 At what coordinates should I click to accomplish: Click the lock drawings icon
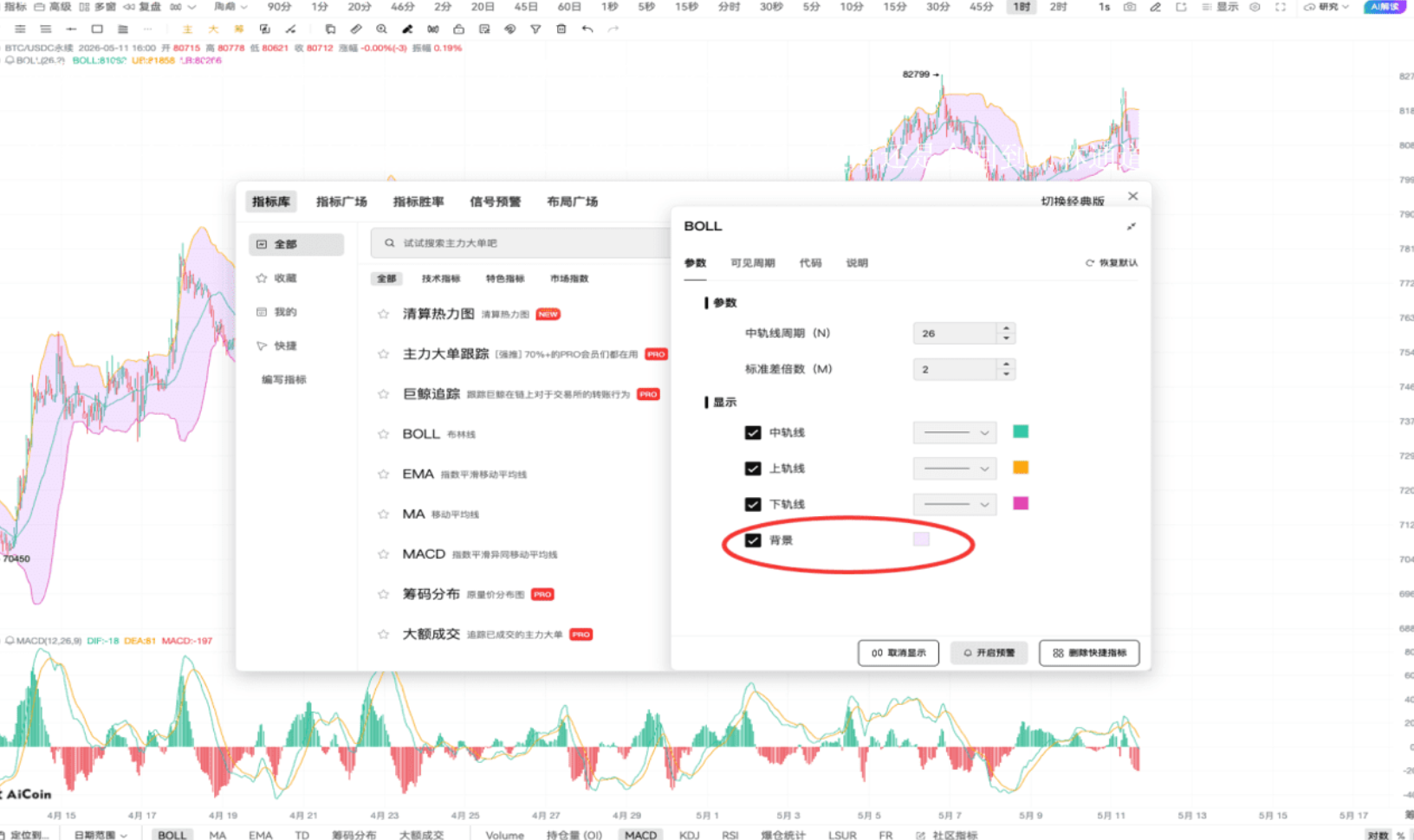(458, 29)
